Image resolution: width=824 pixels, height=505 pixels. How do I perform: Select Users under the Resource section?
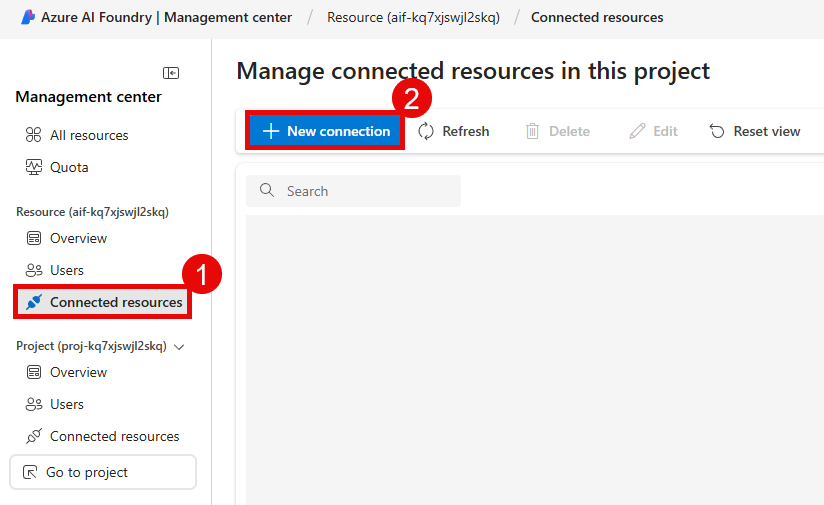click(67, 270)
